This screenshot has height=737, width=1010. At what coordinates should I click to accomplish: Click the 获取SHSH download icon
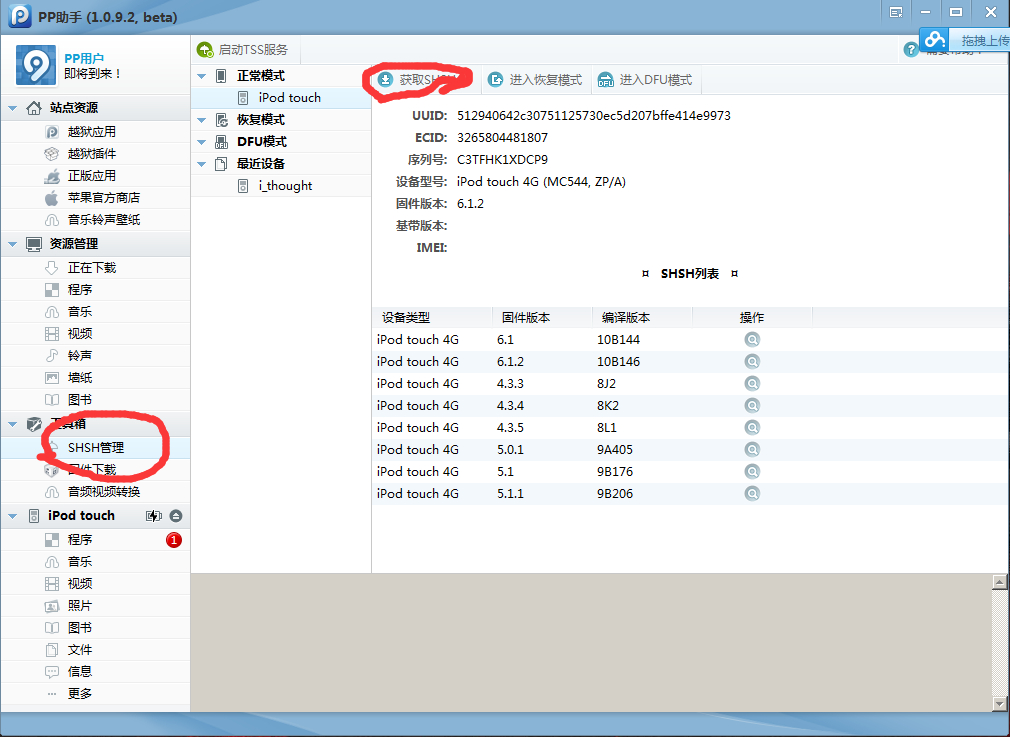coord(385,79)
